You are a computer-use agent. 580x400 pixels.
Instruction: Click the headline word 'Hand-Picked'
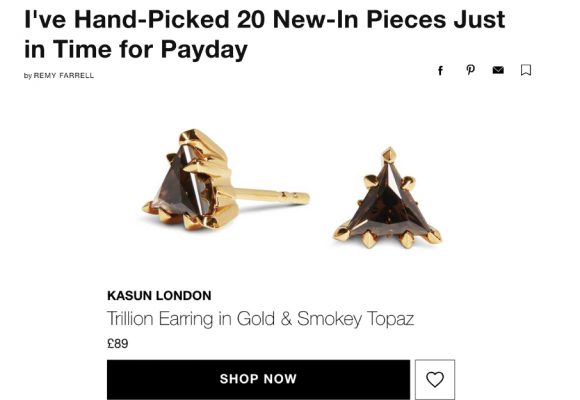click(151, 20)
